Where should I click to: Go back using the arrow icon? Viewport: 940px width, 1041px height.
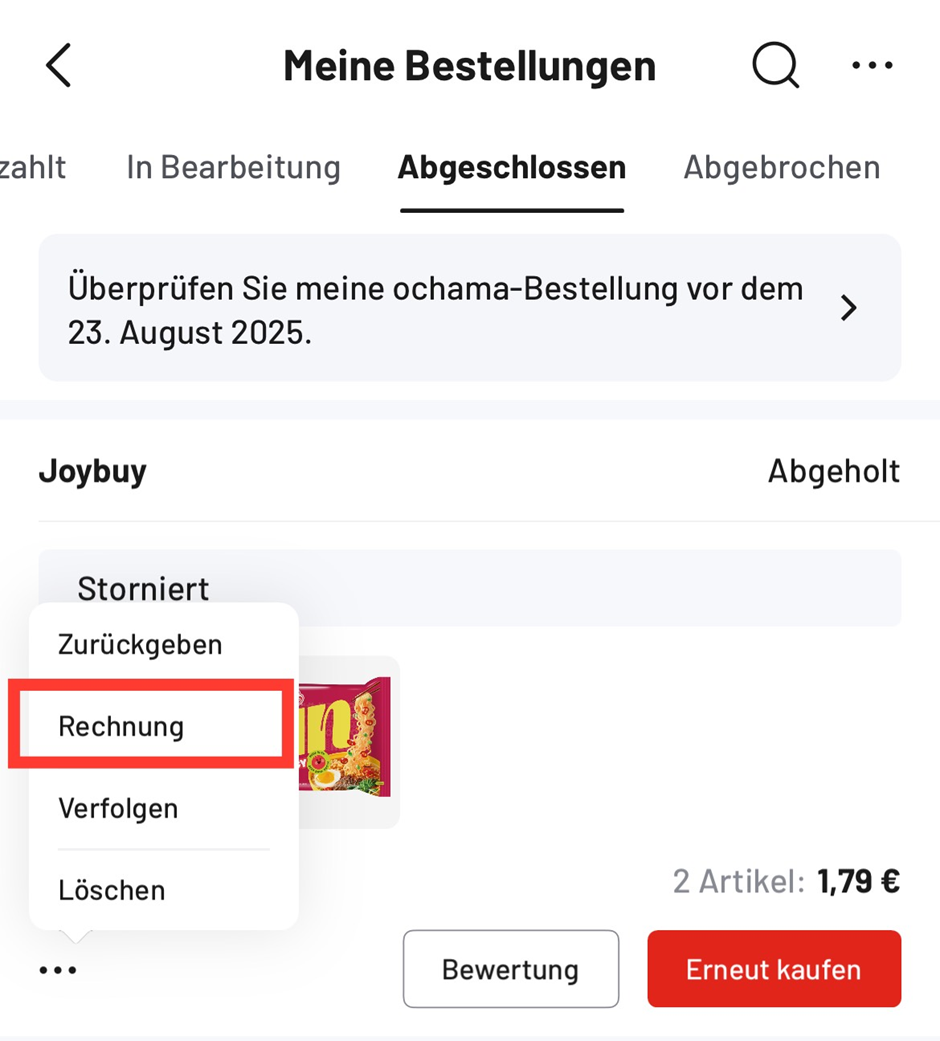point(58,66)
